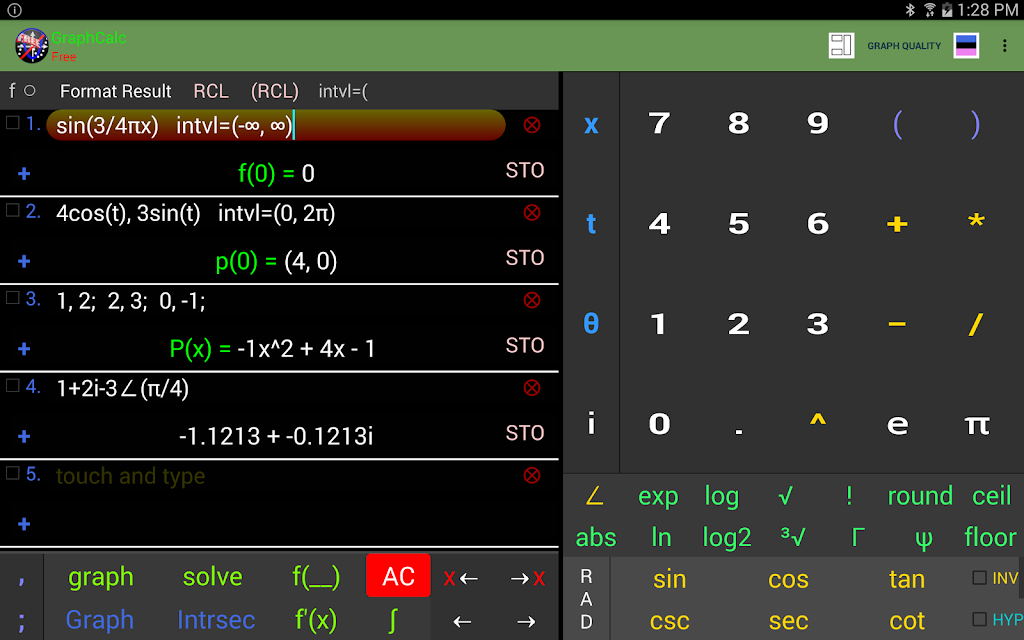Delete entry 4 with its red X
1024x640 pixels.
click(532, 387)
